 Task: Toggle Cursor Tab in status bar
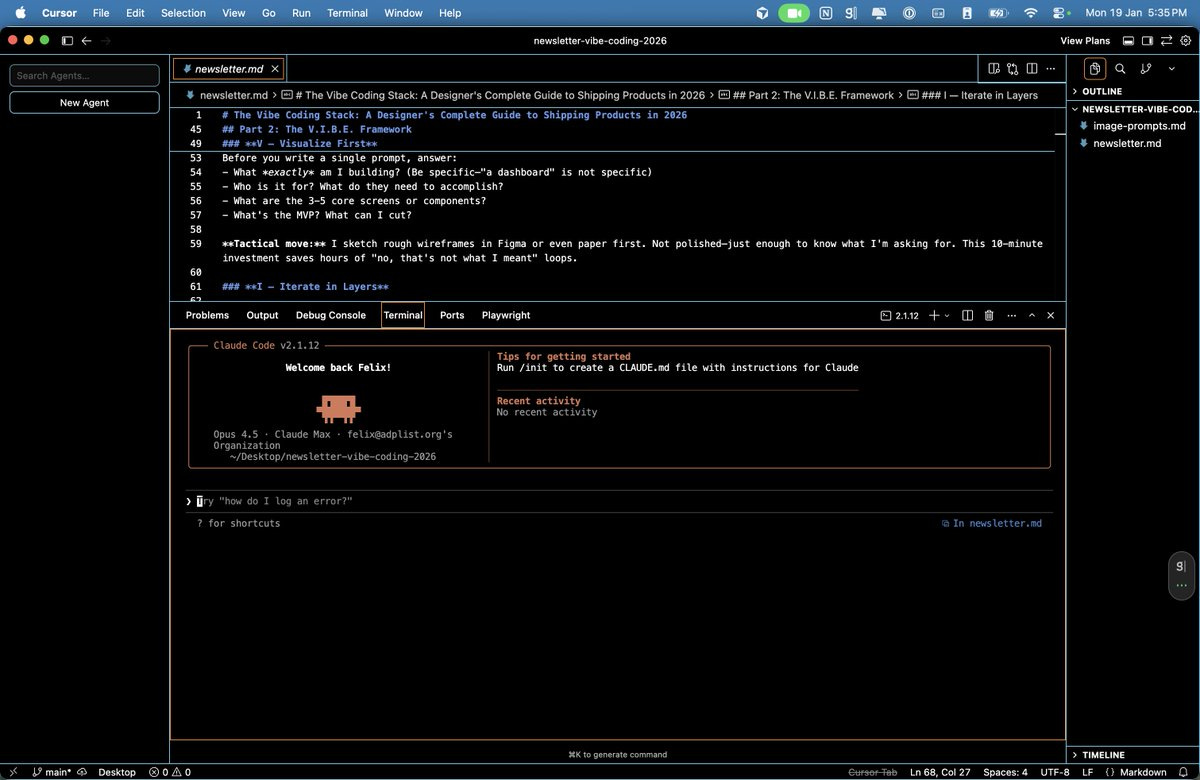tap(873, 772)
